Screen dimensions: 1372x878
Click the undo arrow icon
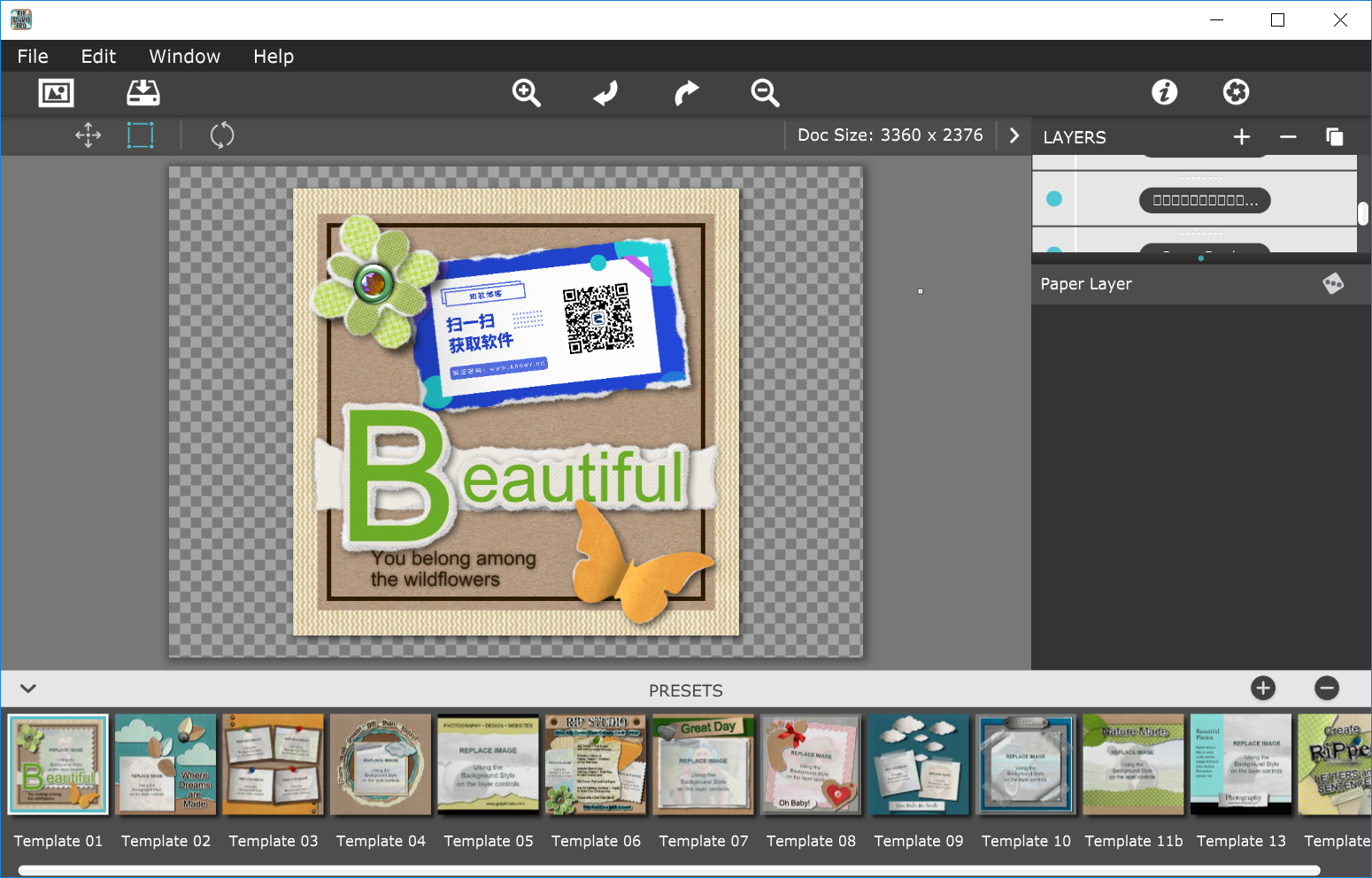[606, 93]
